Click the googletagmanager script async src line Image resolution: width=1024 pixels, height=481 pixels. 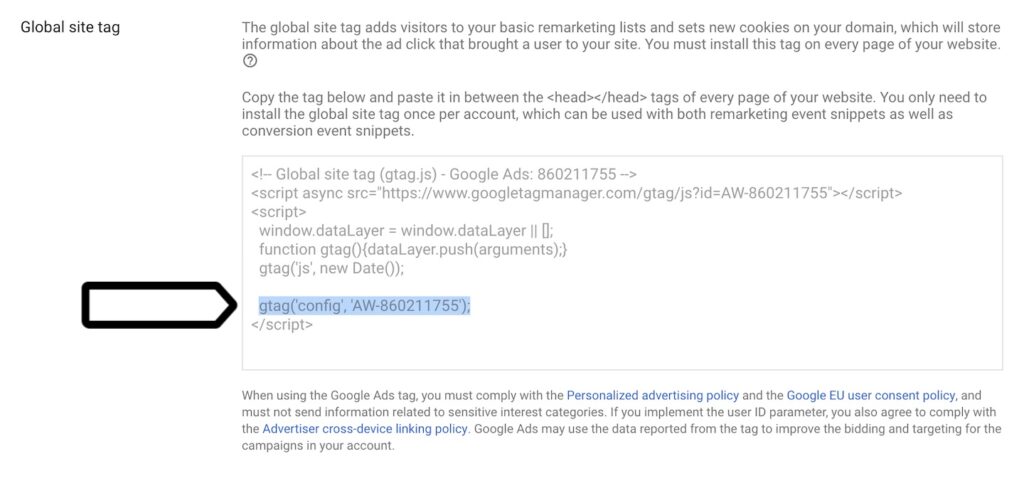click(x=577, y=193)
